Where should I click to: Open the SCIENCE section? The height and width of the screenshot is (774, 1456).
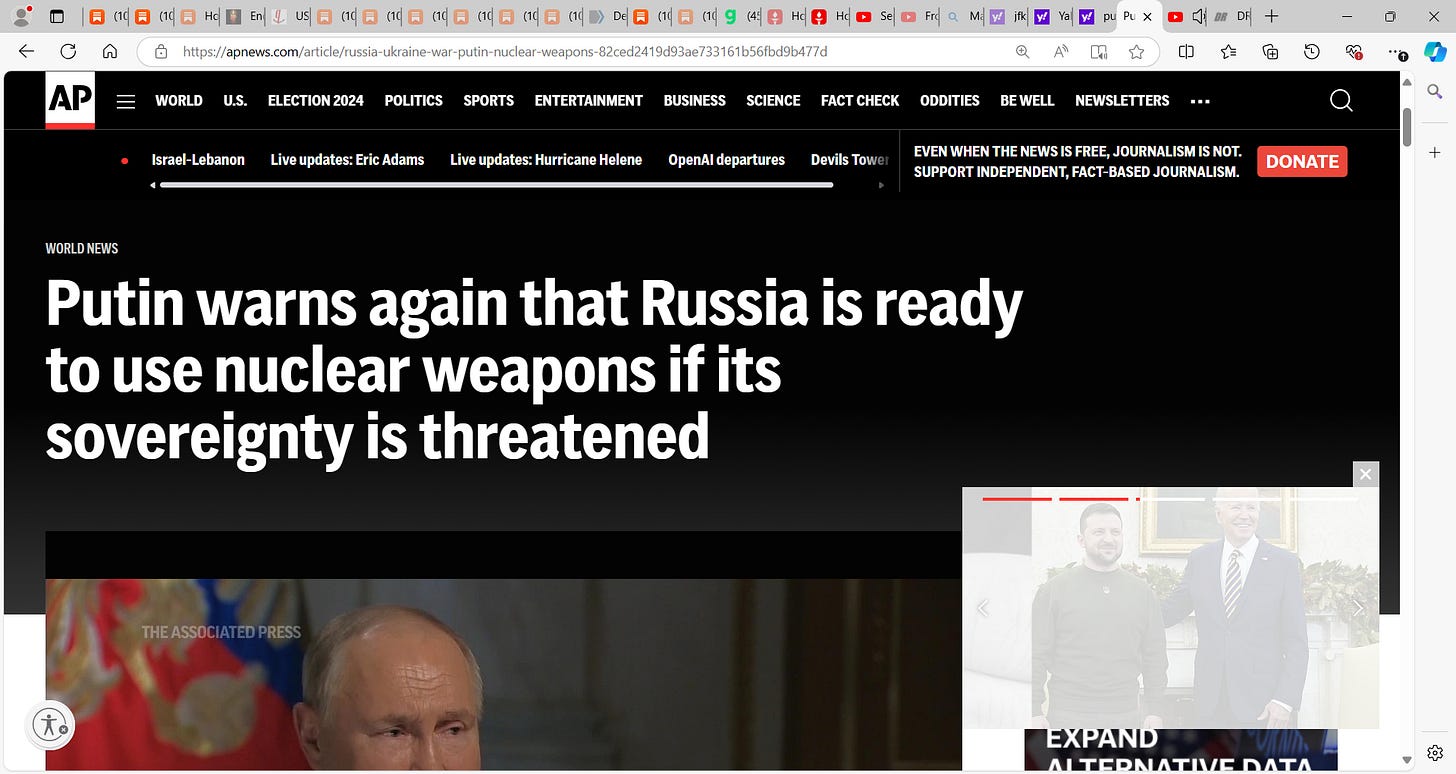click(773, 101)
